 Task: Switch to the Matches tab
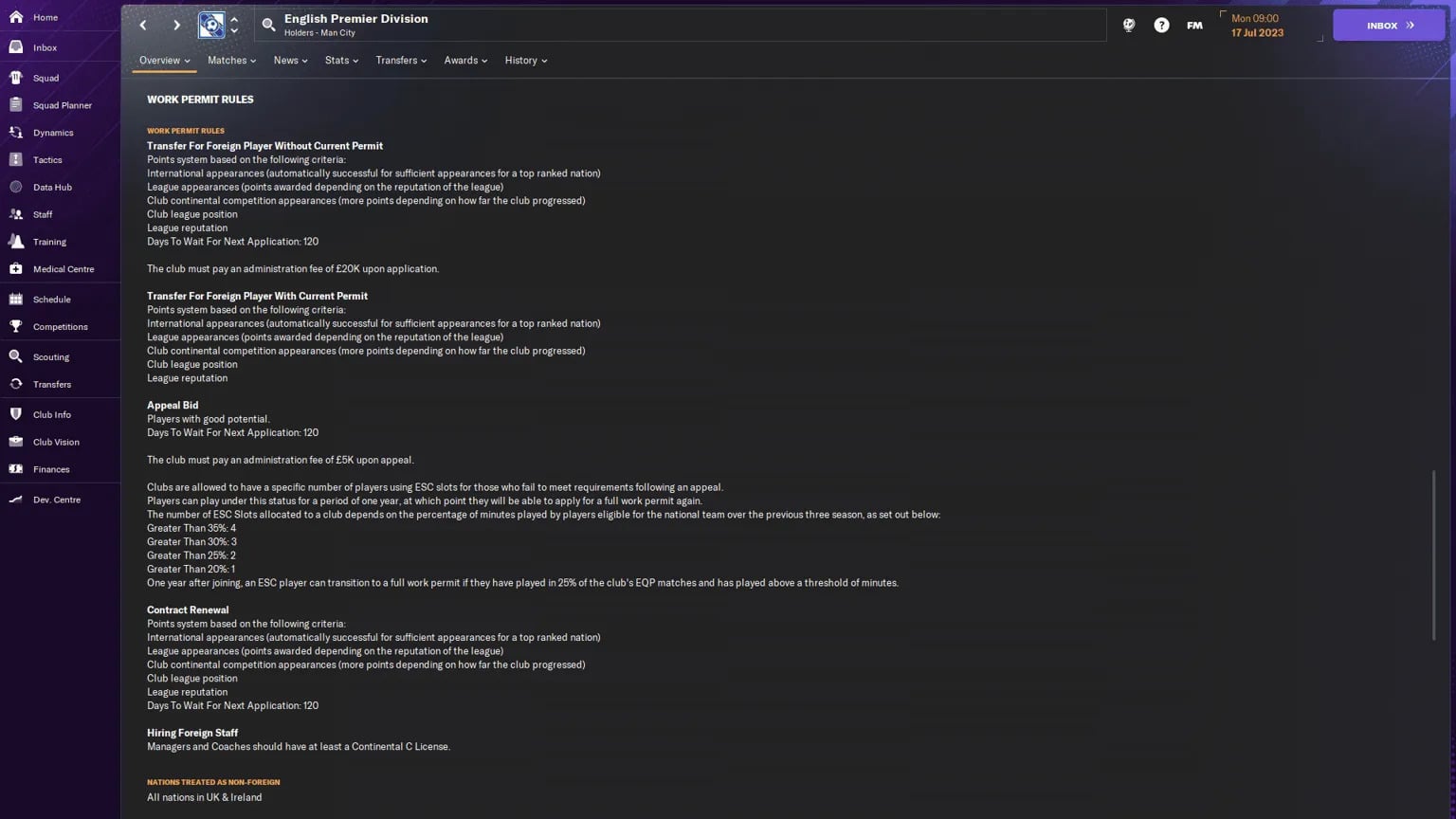point(227,61)
